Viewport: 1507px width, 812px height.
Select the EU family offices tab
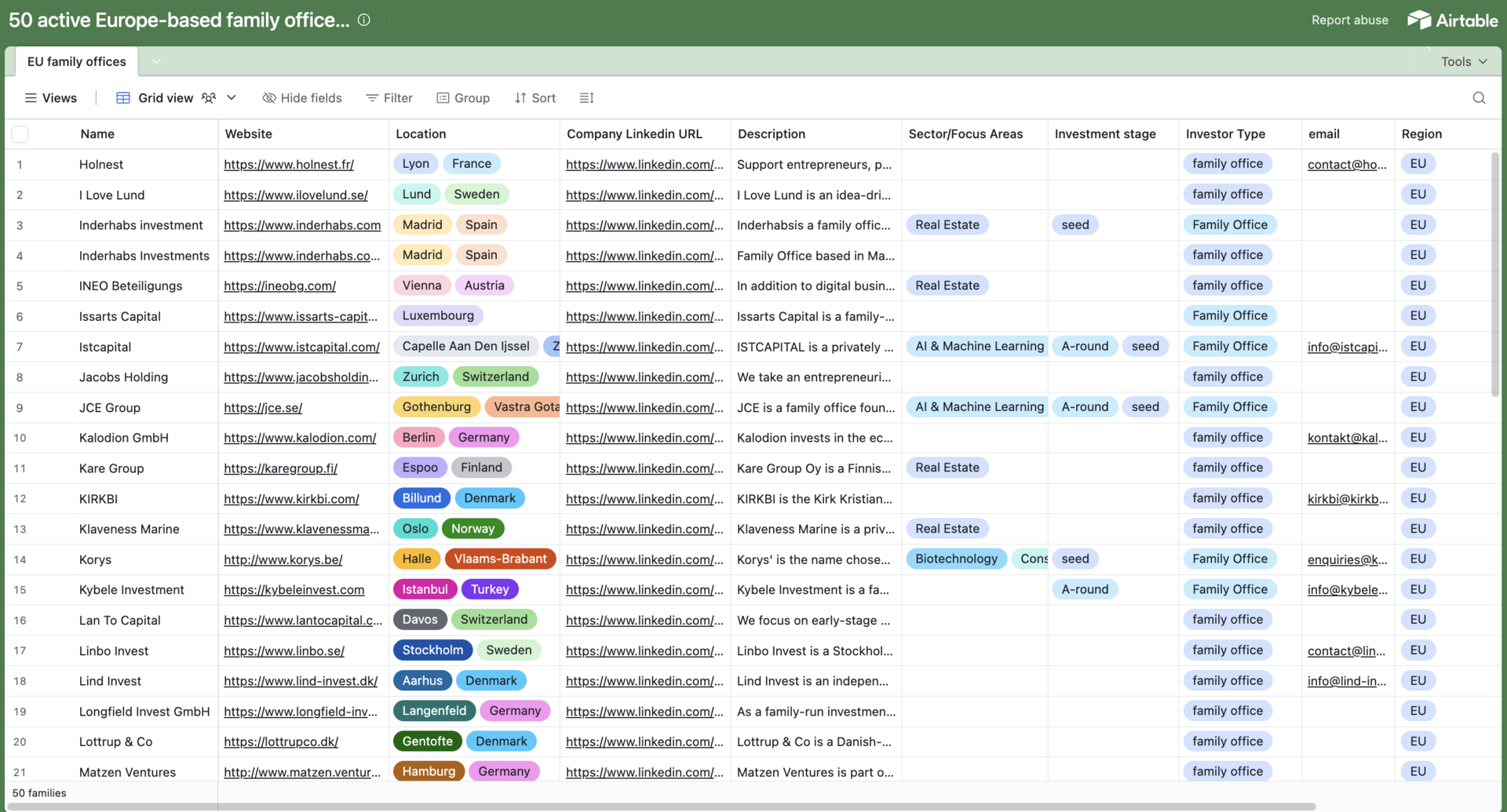pyautogui.click(x=76, y=61)
